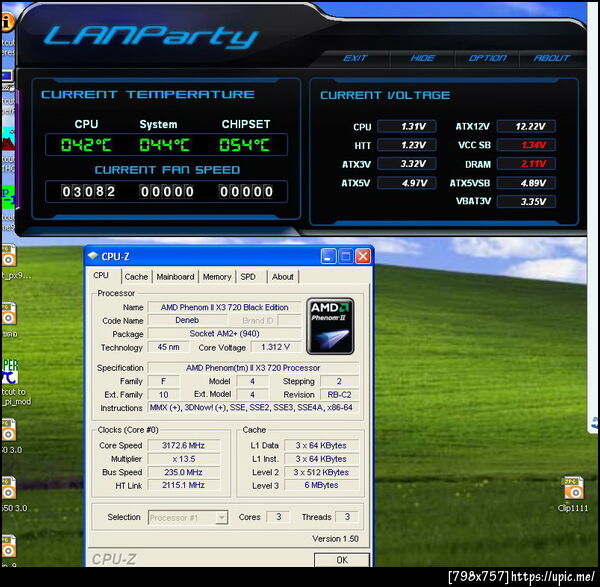Image resolution: width=600 pixels, height=587 pixels.
Task: Click the HIDE button in LANParty
Action: pos(422,58)
